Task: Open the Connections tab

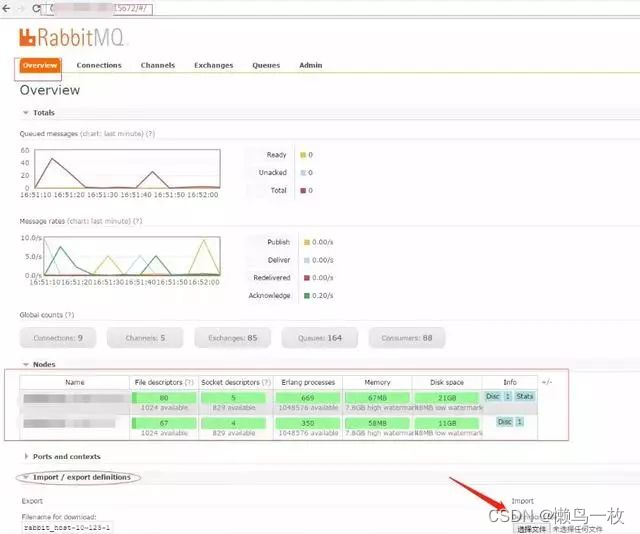Action: [99, 65]
